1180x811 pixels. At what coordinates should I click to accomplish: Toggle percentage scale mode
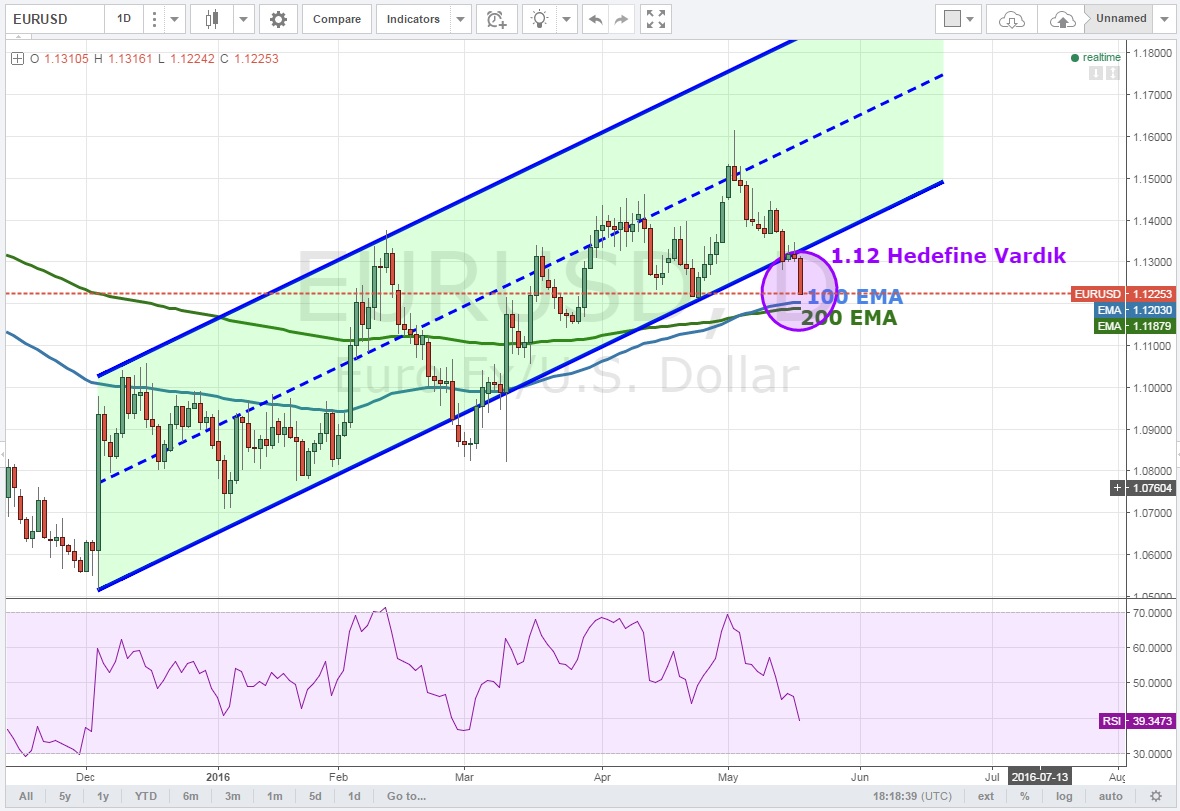(1024, 796)
